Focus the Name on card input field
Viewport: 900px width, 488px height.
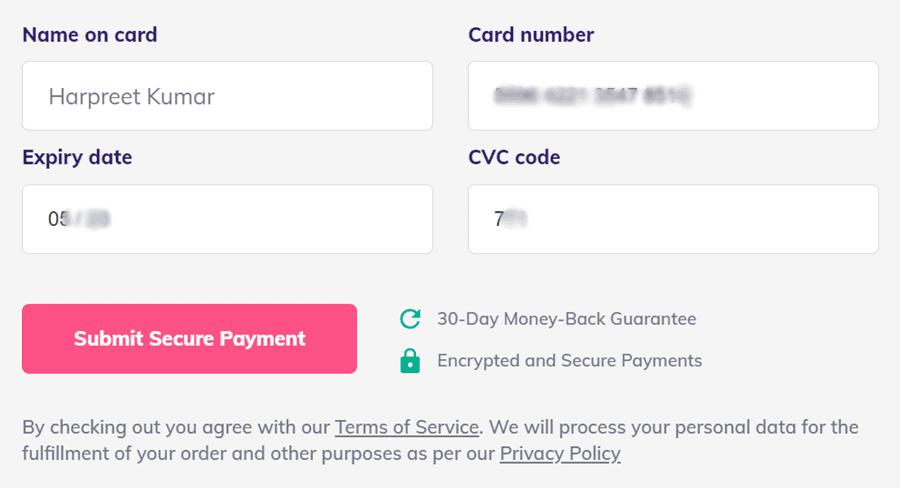(x=227, y=96)
